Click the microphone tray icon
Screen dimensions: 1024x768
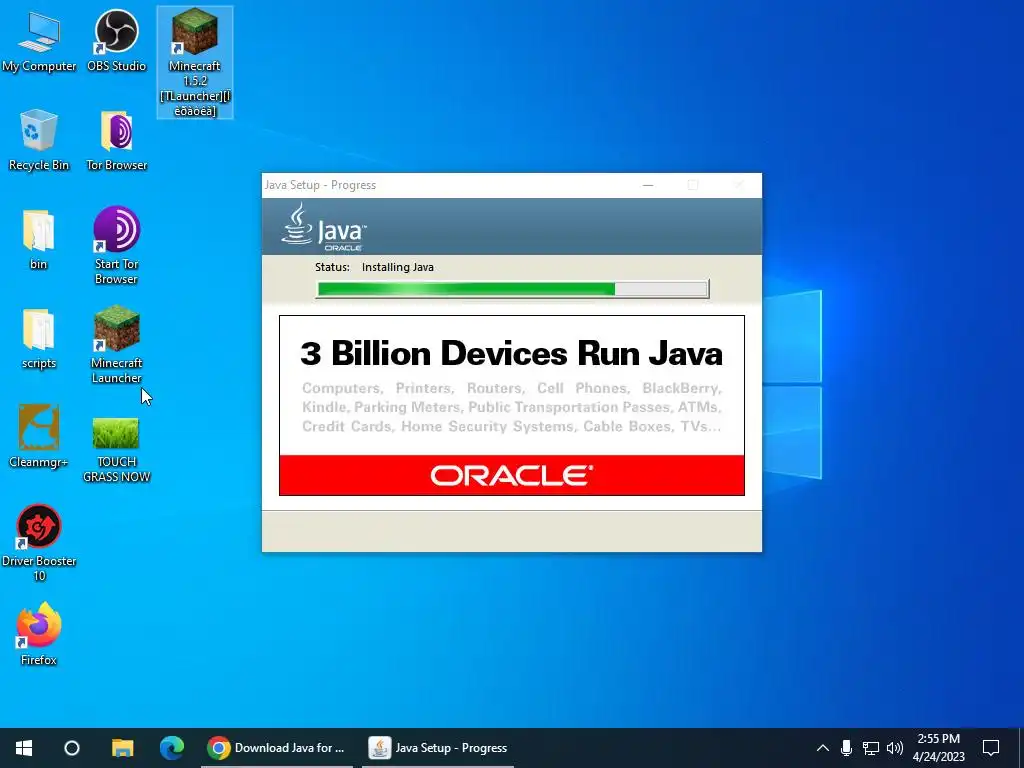846,748
